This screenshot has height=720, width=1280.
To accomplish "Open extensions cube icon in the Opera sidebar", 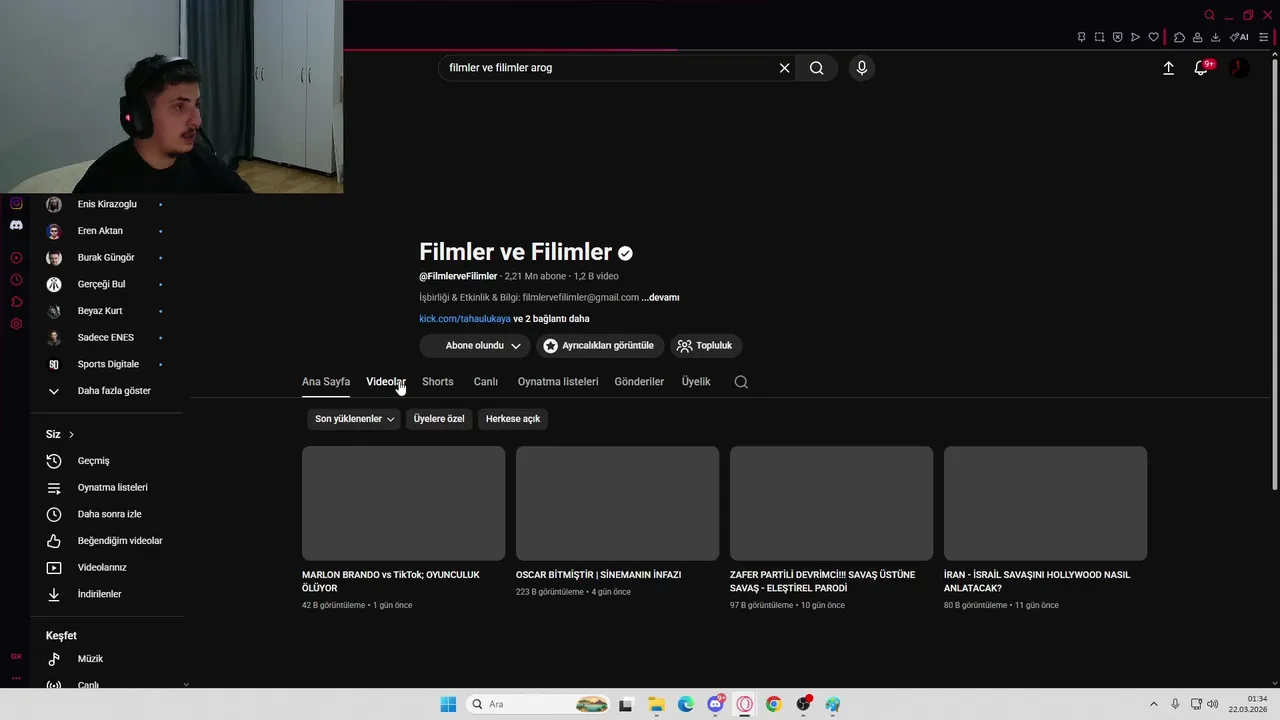I will click(x=16, y=302).
